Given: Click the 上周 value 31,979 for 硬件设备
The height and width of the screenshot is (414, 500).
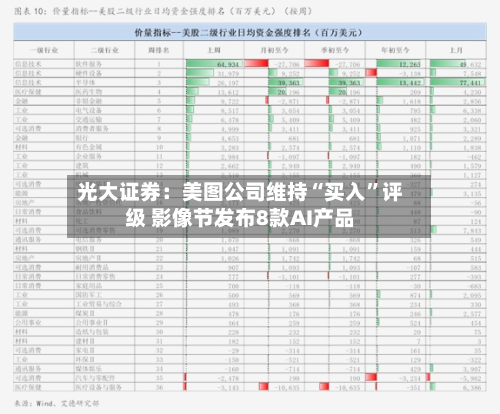Looking at the screenshot, I should pos(228,73).
